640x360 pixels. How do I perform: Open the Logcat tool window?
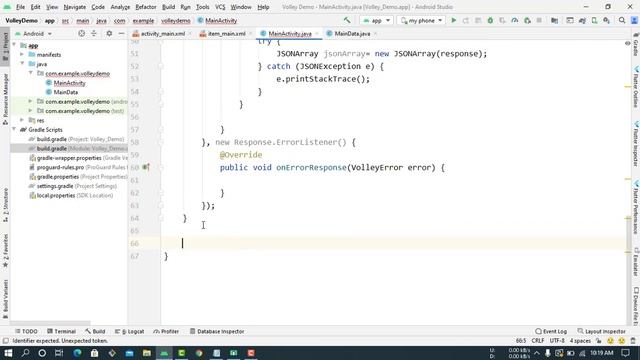tap(130, 331)
